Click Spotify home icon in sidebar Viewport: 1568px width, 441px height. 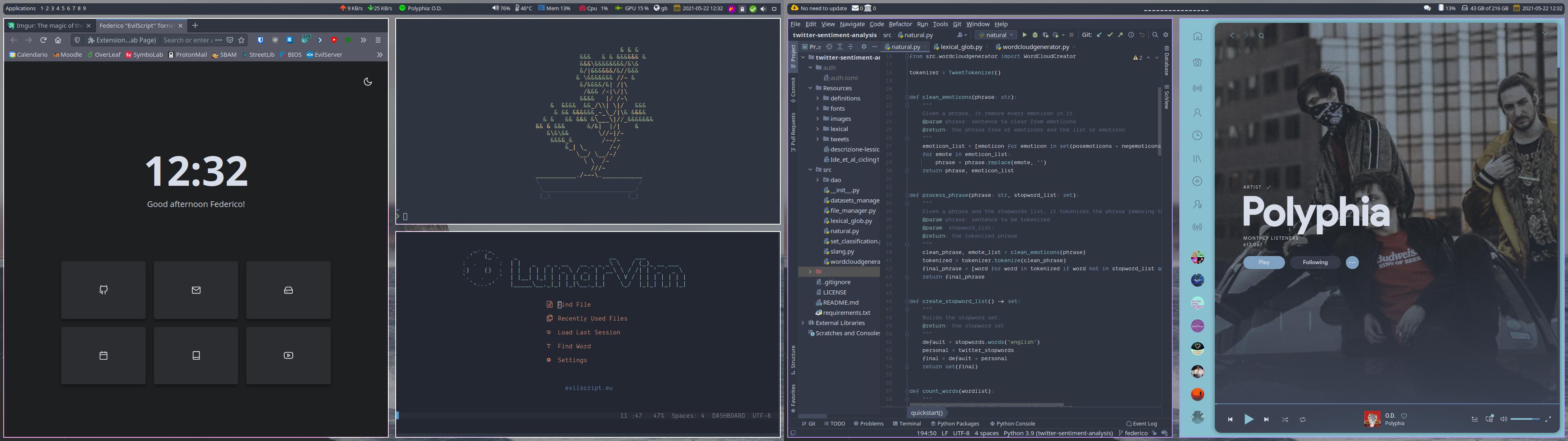click(x=1197, y=37)
